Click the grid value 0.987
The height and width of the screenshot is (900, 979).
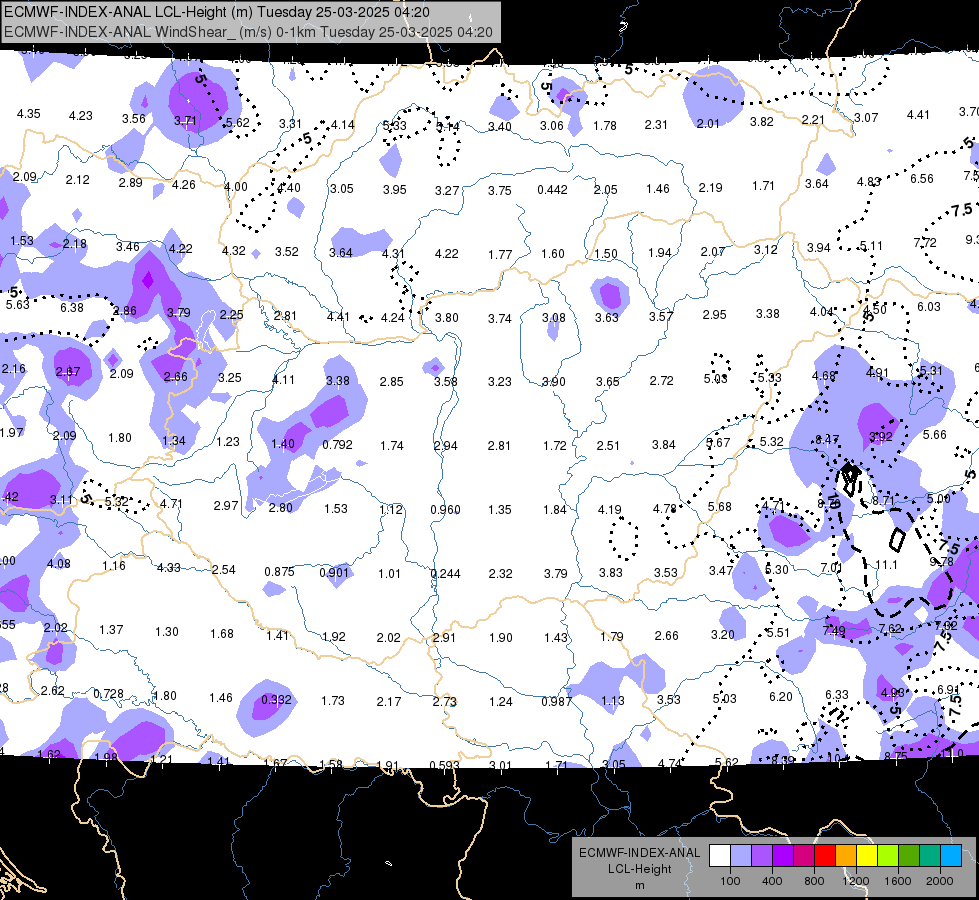tap(556, 701)
